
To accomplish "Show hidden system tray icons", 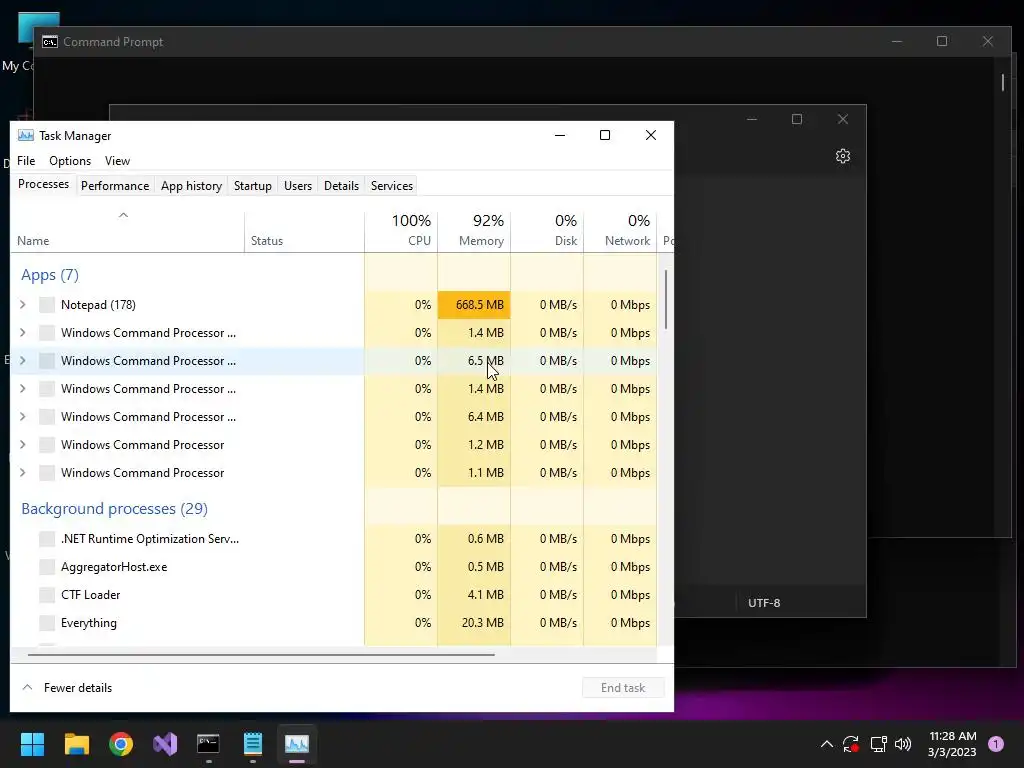I will pyautogui.click(x=827, y=744).
